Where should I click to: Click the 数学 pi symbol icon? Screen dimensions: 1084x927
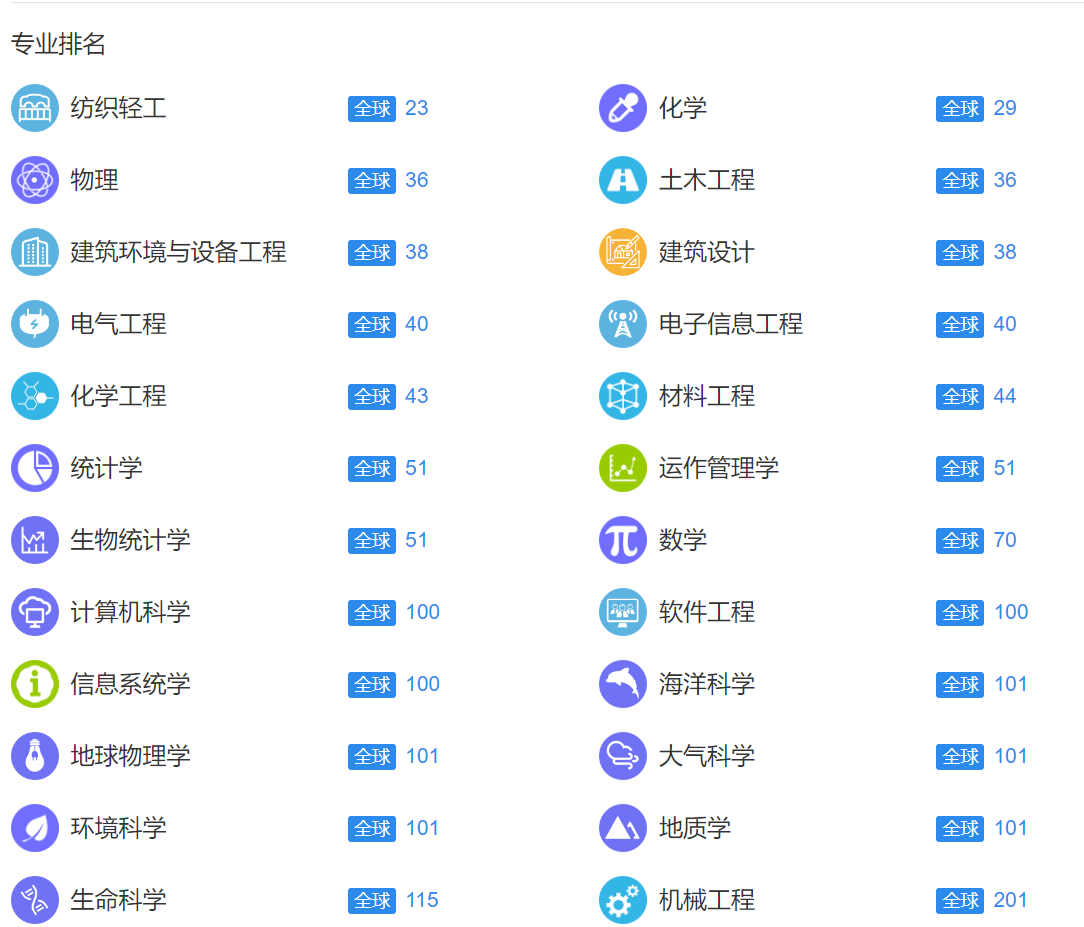coord(622,540)
